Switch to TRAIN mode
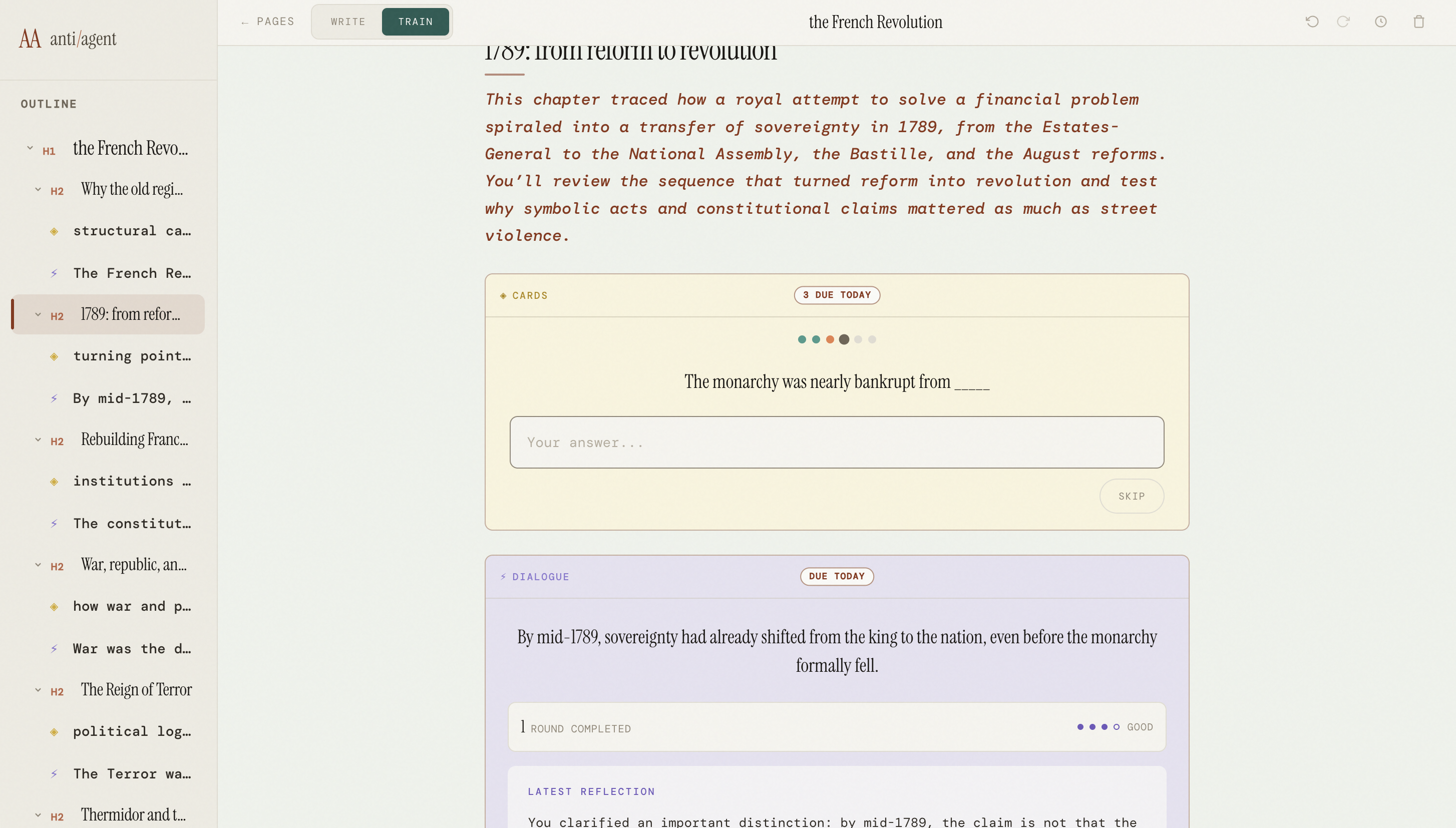 click(x=415, y=22)
